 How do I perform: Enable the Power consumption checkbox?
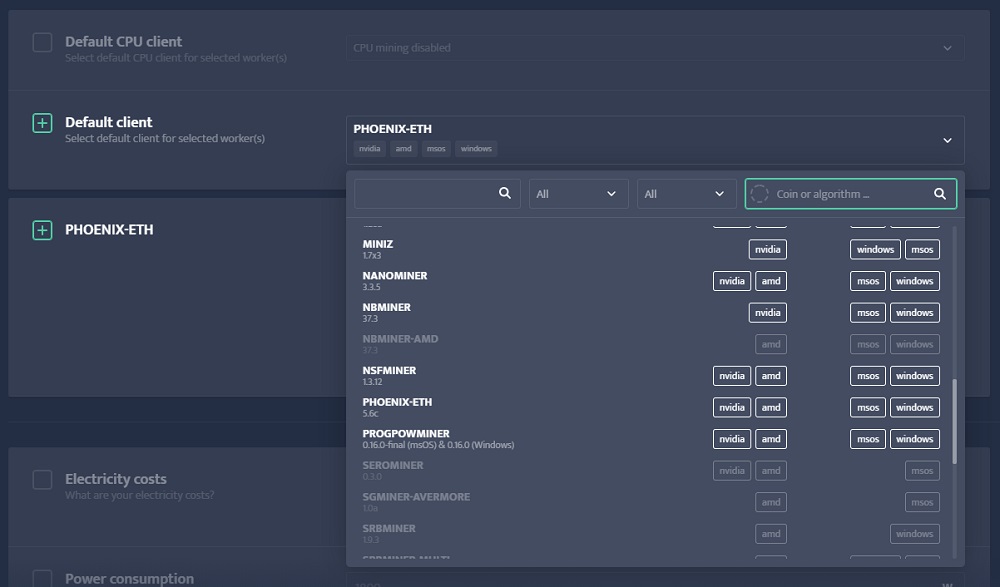[42, 579]
